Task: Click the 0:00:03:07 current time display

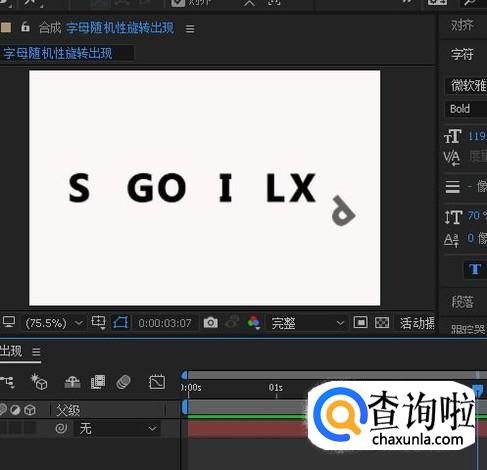Action: (165, 323)
